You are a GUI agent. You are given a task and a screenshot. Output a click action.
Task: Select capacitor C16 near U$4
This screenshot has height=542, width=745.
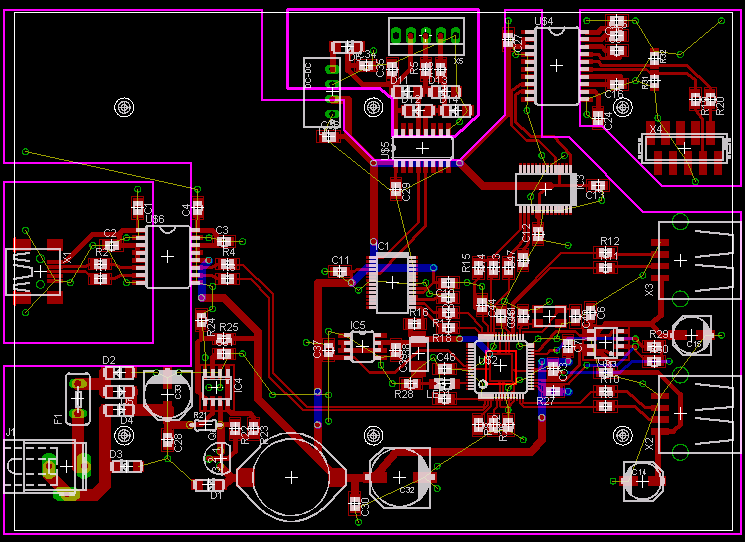coord(617,85)
